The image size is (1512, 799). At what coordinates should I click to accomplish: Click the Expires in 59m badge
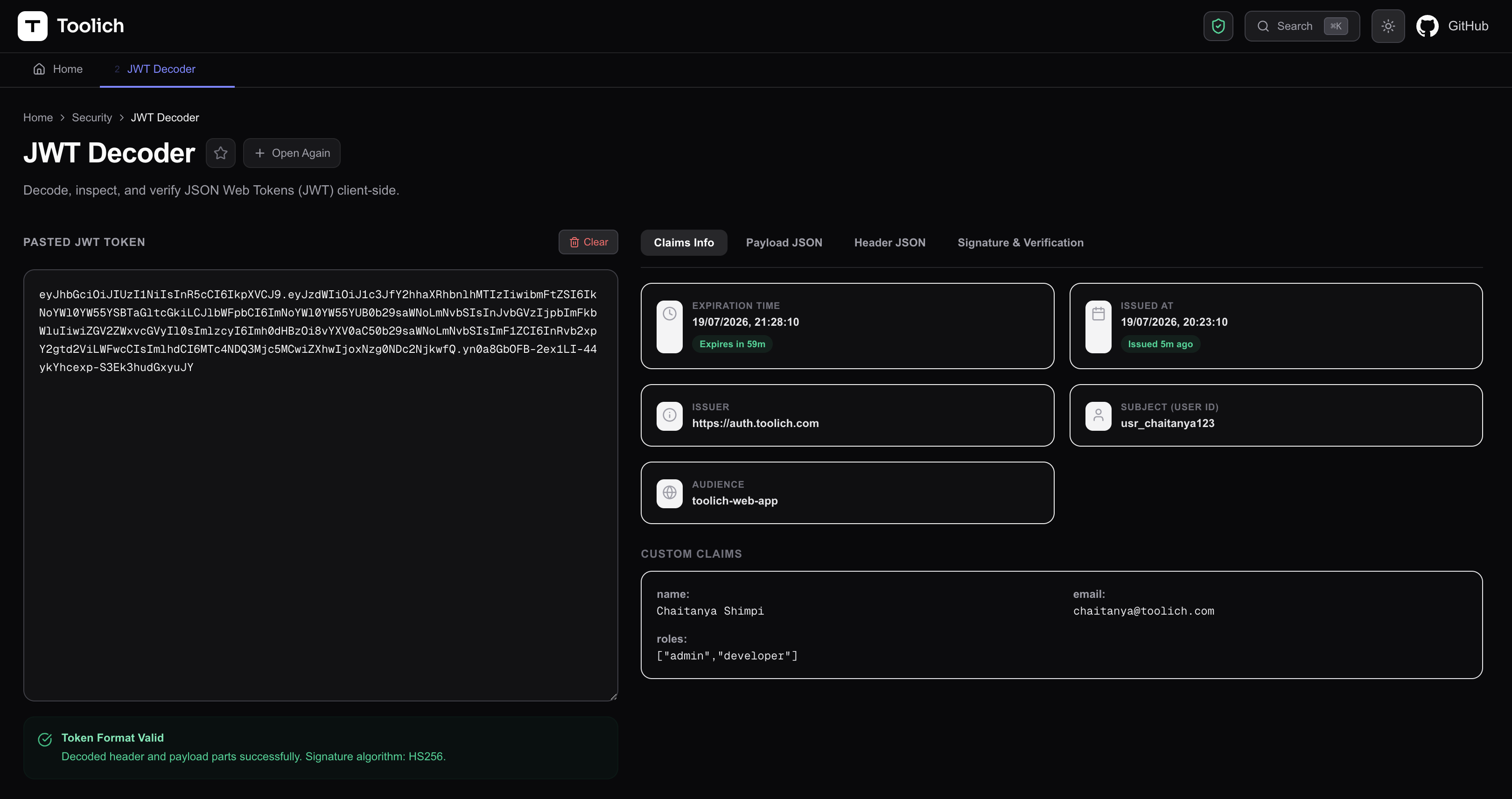pyautogui.click(x=732, y=344)
